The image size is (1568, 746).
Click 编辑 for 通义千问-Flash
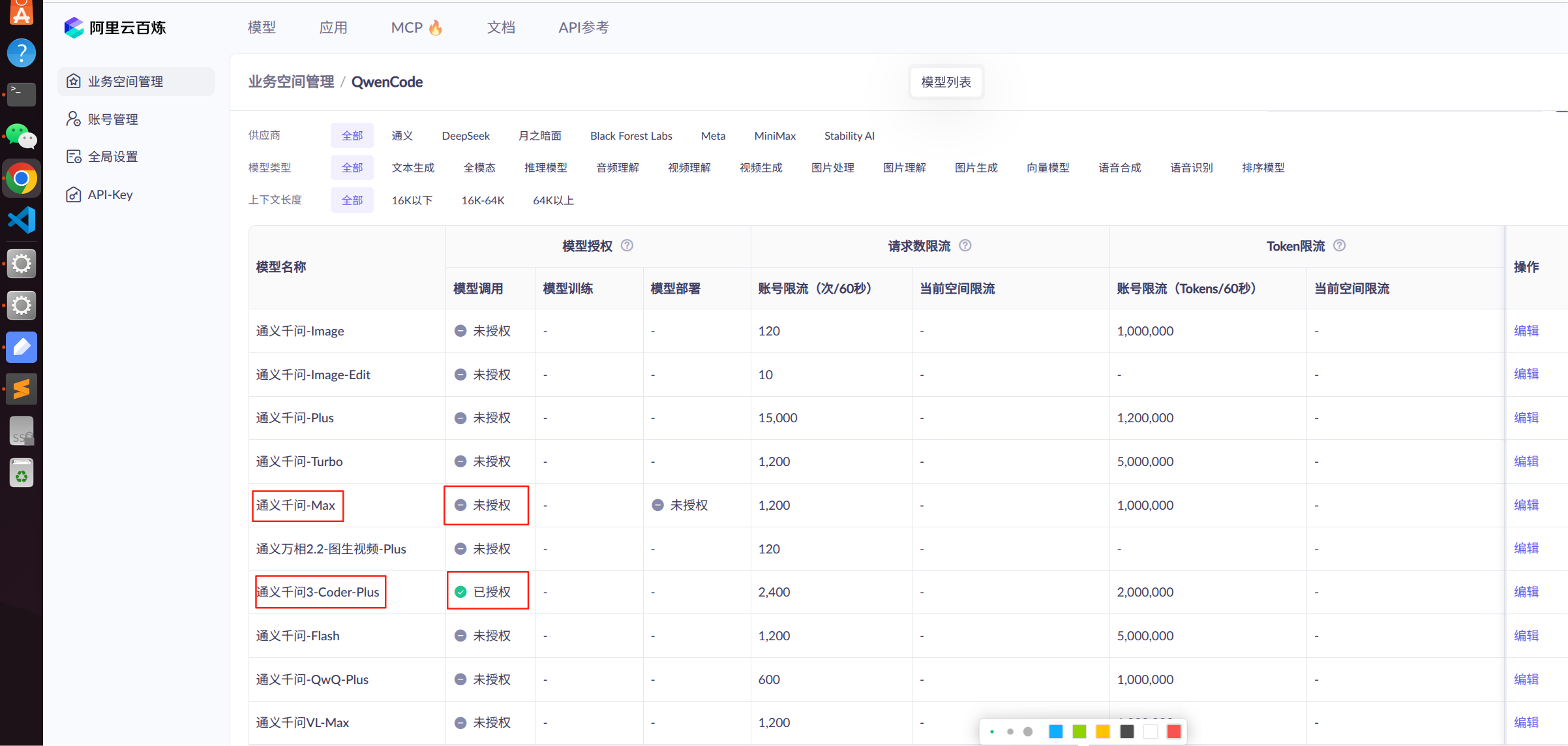click(1526, 636)
